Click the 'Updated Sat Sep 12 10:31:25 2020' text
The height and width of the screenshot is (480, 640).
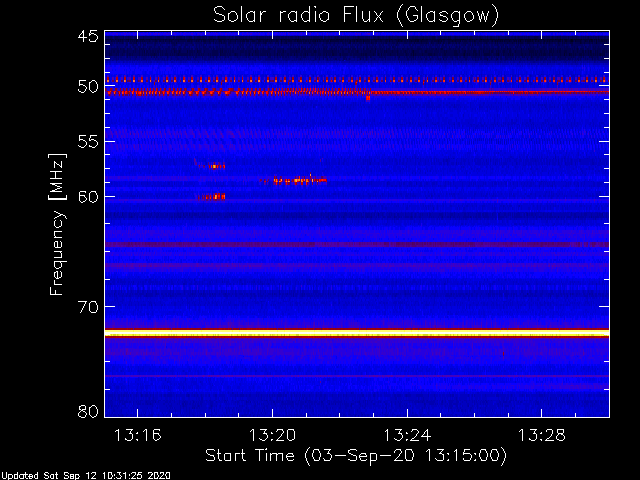85,476
